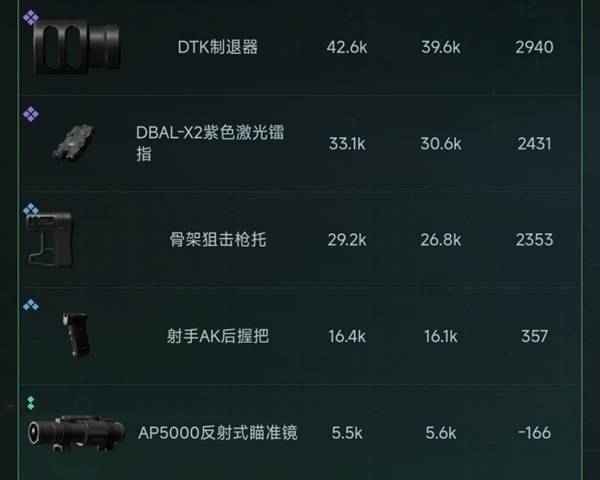Screen dimensions: 600x480
Task: Click green rarity icon above AP5000 scope
Action: coord(31,403)
